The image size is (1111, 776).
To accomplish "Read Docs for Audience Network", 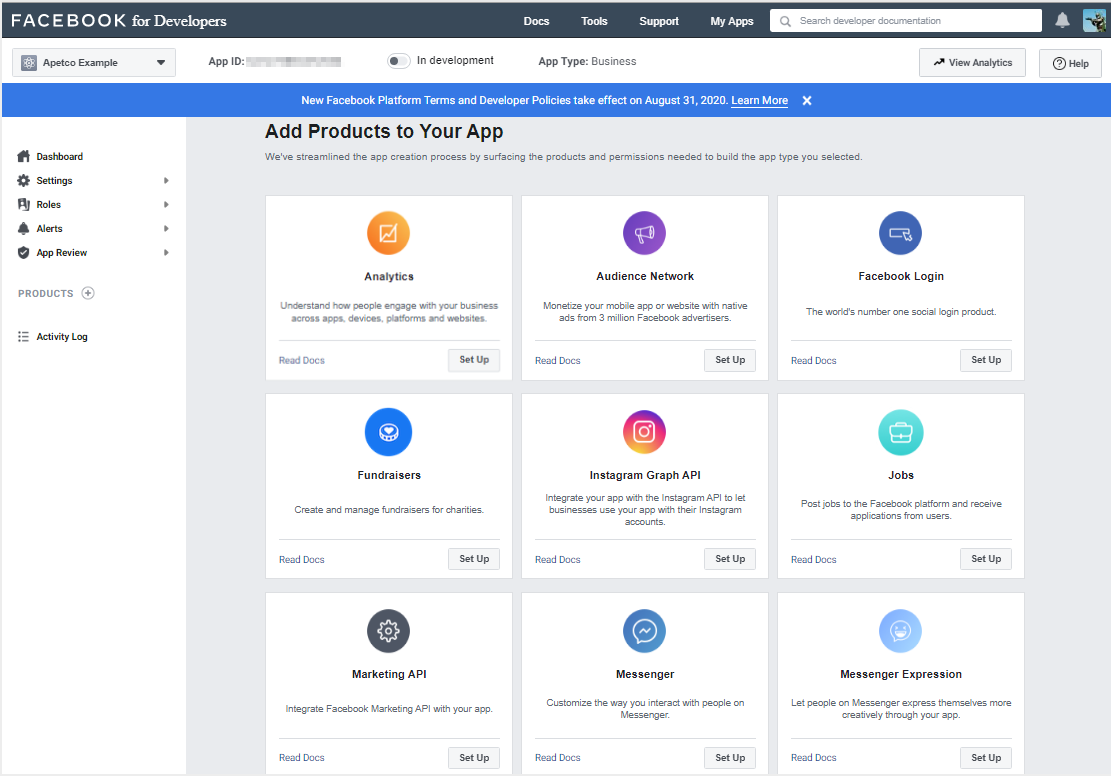I will (557, 361).
